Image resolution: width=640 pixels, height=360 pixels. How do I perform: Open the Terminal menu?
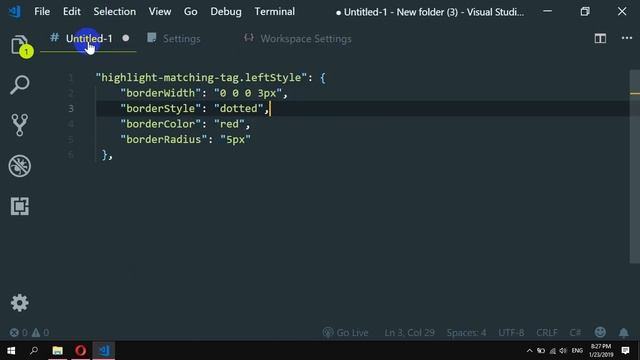pyautogui.click(x=275, y=11)
